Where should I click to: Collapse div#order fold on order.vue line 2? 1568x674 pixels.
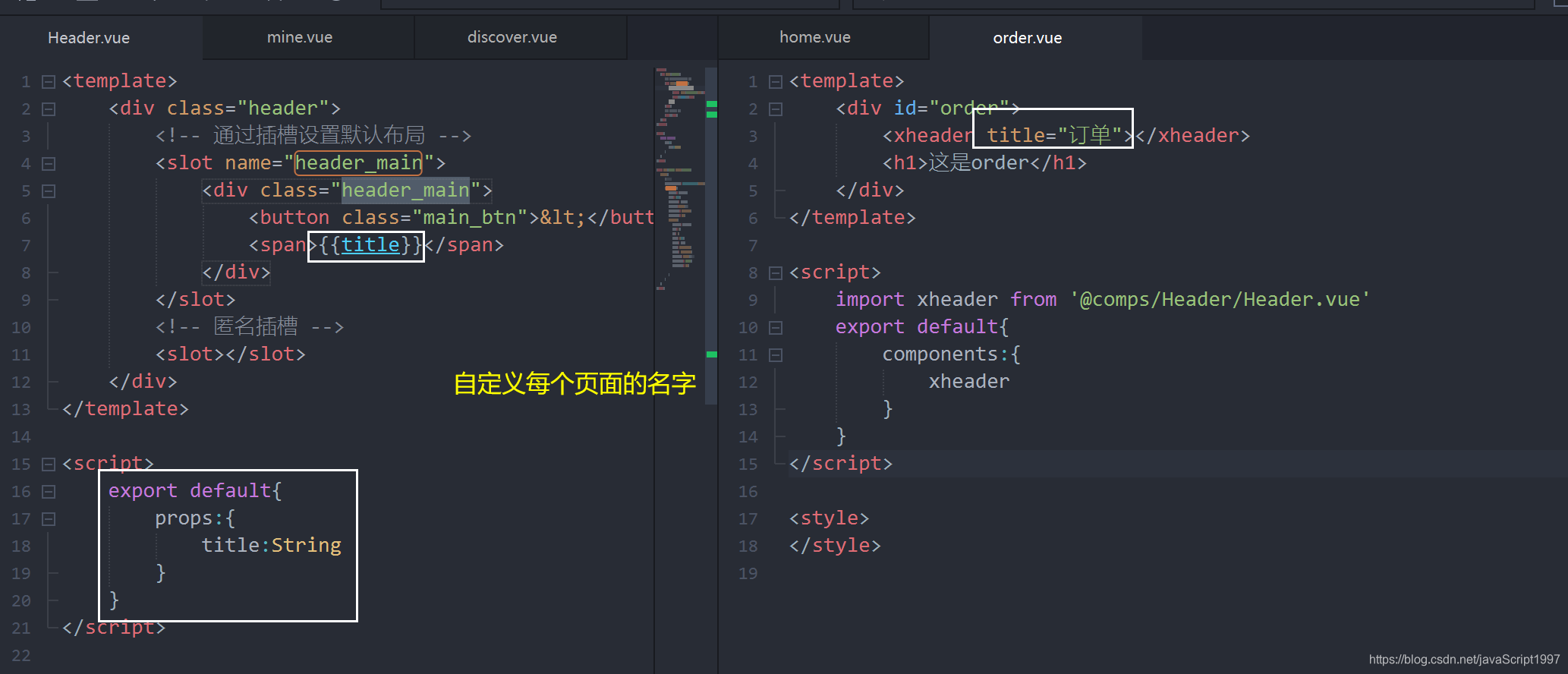(x=776, y=109)
